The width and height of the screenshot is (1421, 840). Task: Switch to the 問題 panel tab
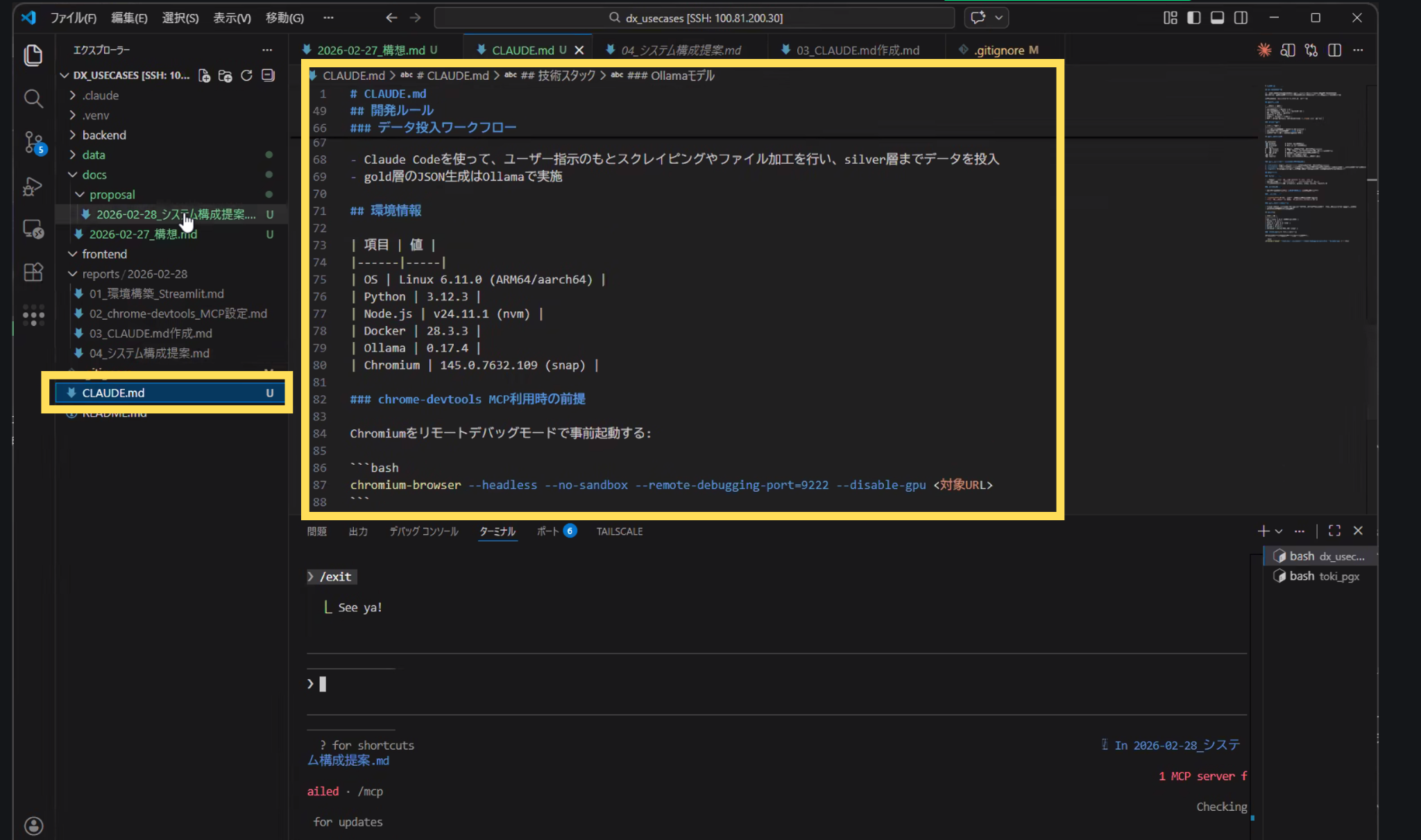(x=316, y=531)
